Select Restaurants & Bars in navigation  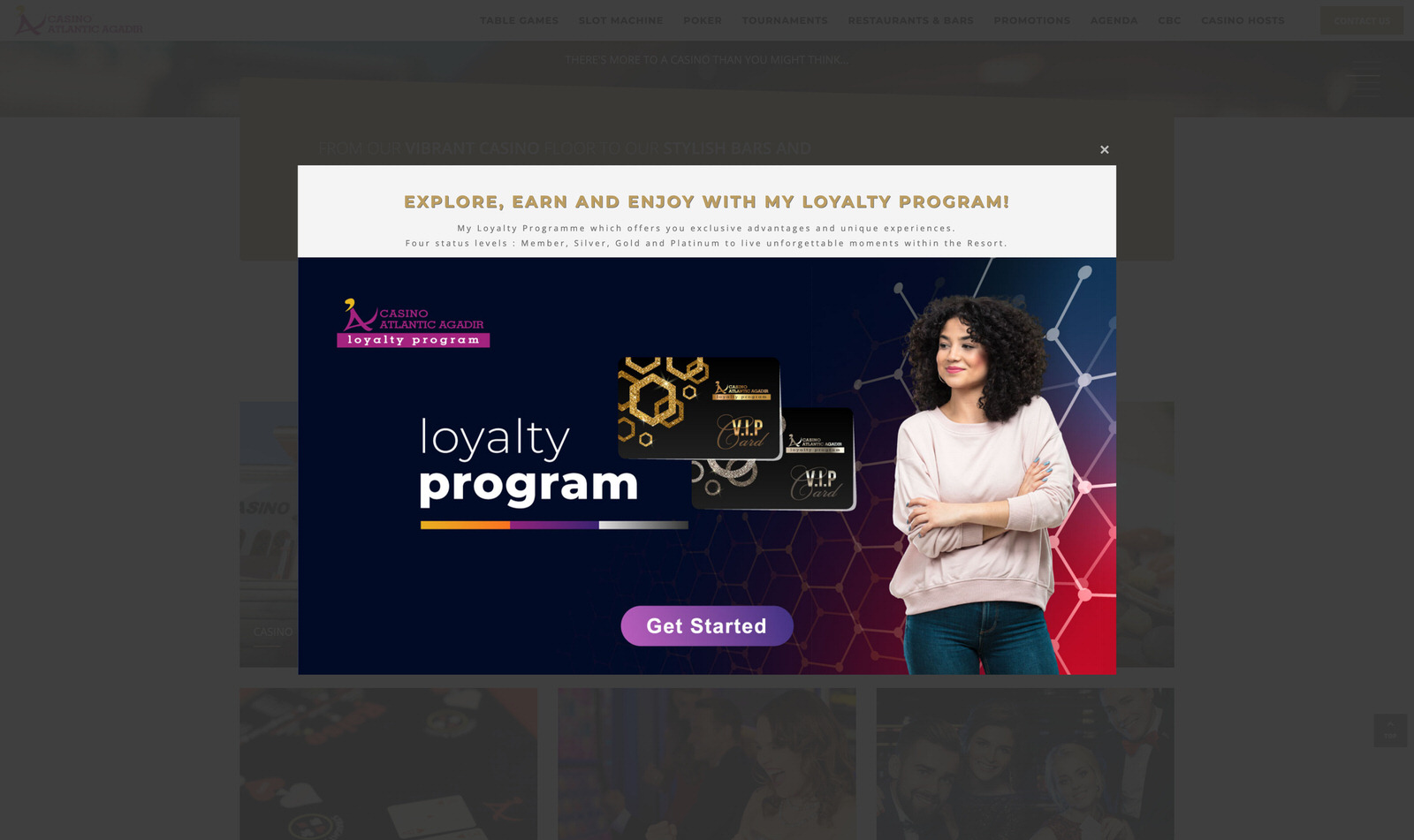(910, 20)
